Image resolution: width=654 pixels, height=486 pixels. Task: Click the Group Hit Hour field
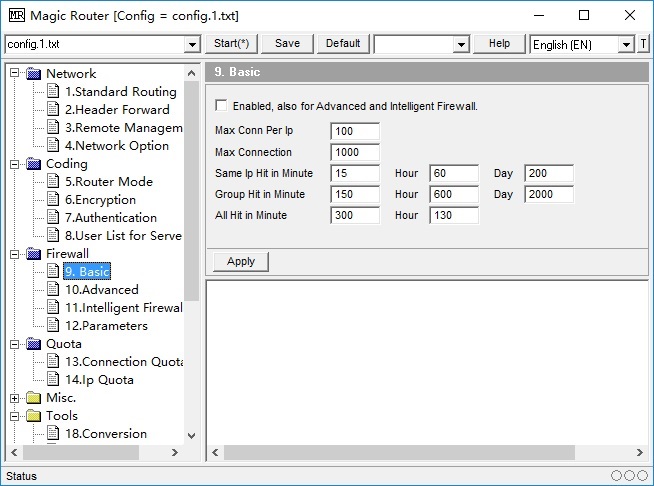coord(454,194)
